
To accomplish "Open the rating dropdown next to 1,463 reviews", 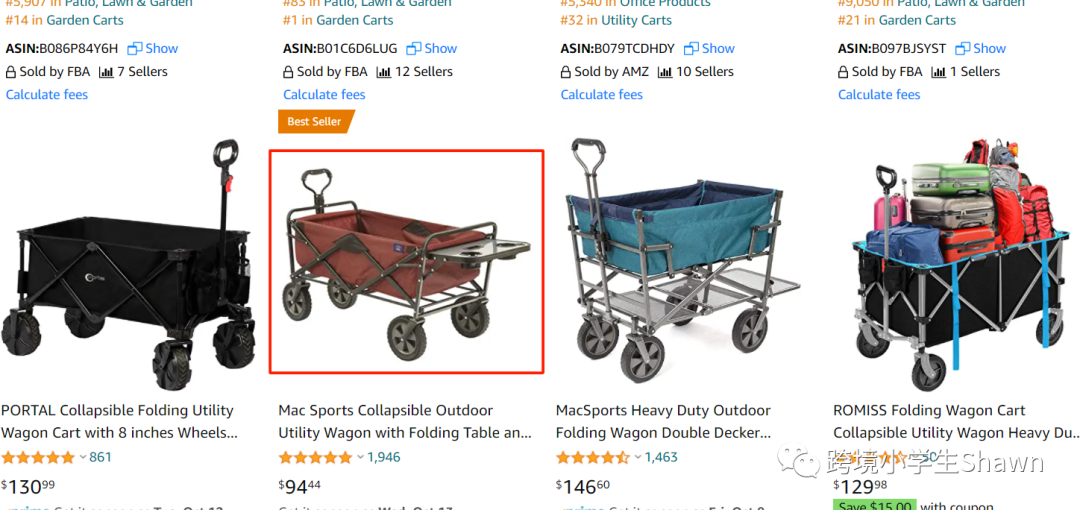I will [638, 458].
